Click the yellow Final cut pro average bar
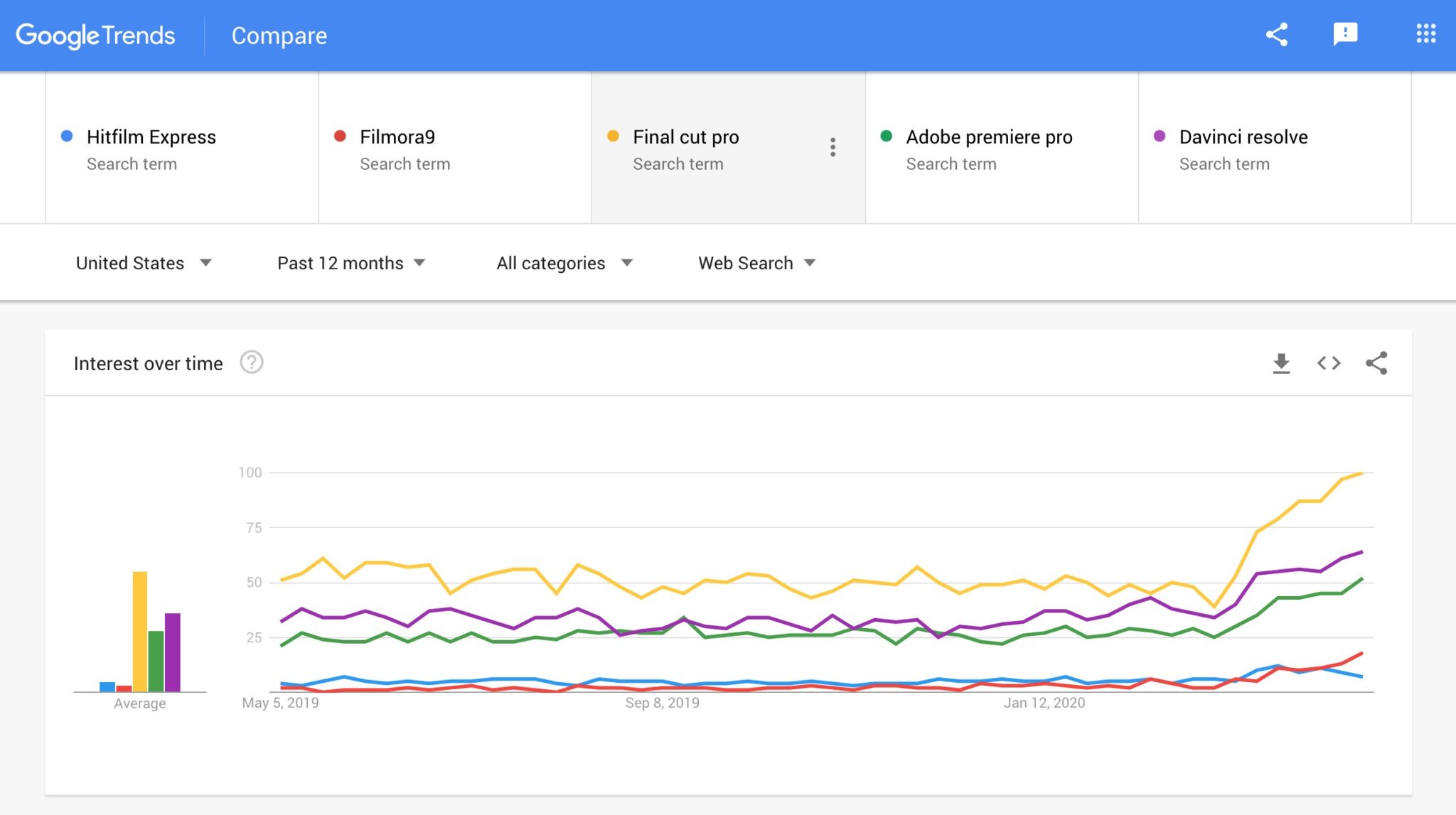Screen dimensions: 1456x815 [x=140, y=631]
